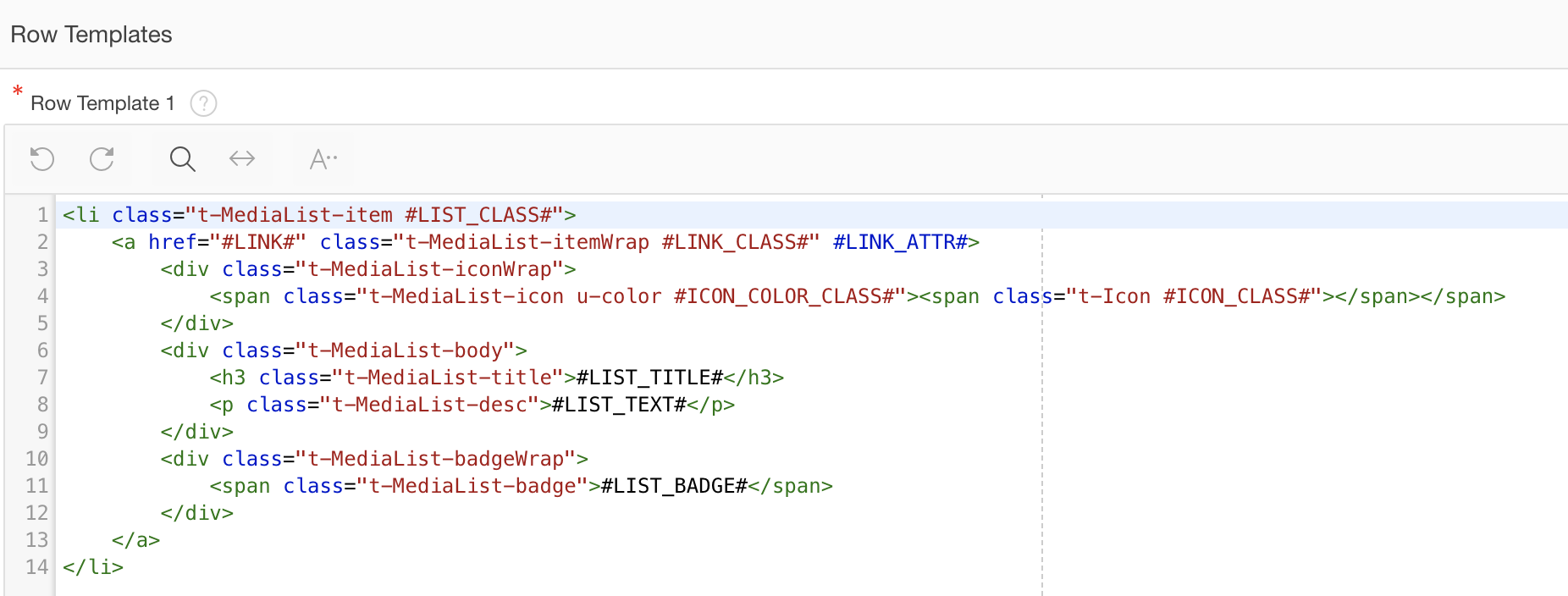
Task: Select line number 4 in gutter
Action: 42,296
